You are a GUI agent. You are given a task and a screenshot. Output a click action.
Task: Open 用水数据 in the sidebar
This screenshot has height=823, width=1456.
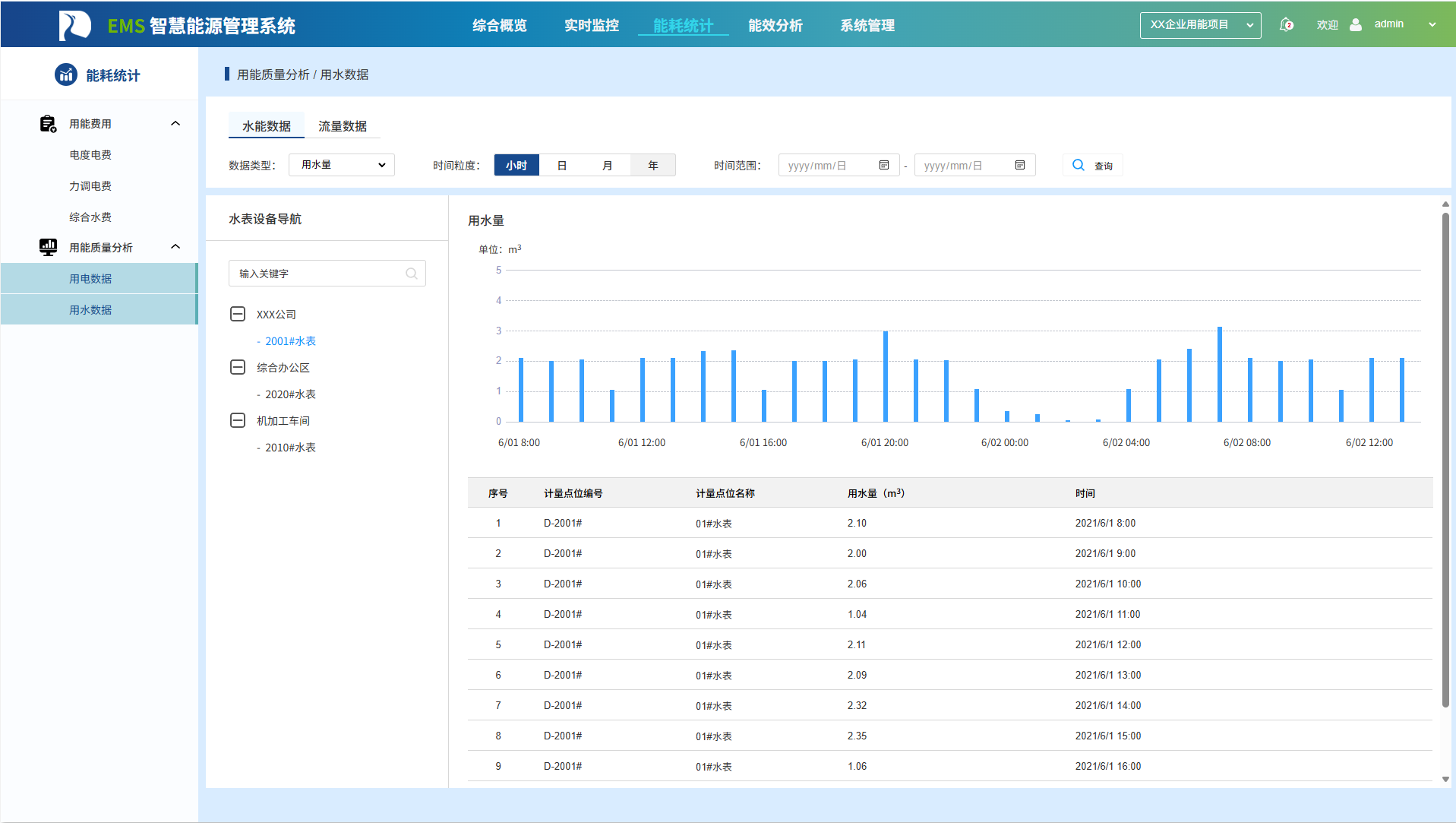(x=99, y=310)
